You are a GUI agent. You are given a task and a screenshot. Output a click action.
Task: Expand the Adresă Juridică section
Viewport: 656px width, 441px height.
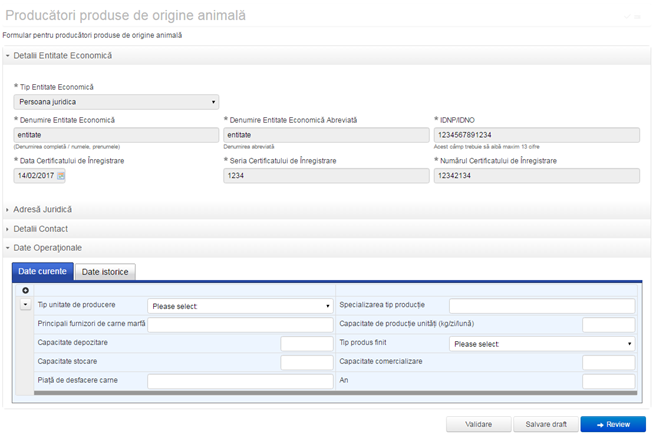42,209
